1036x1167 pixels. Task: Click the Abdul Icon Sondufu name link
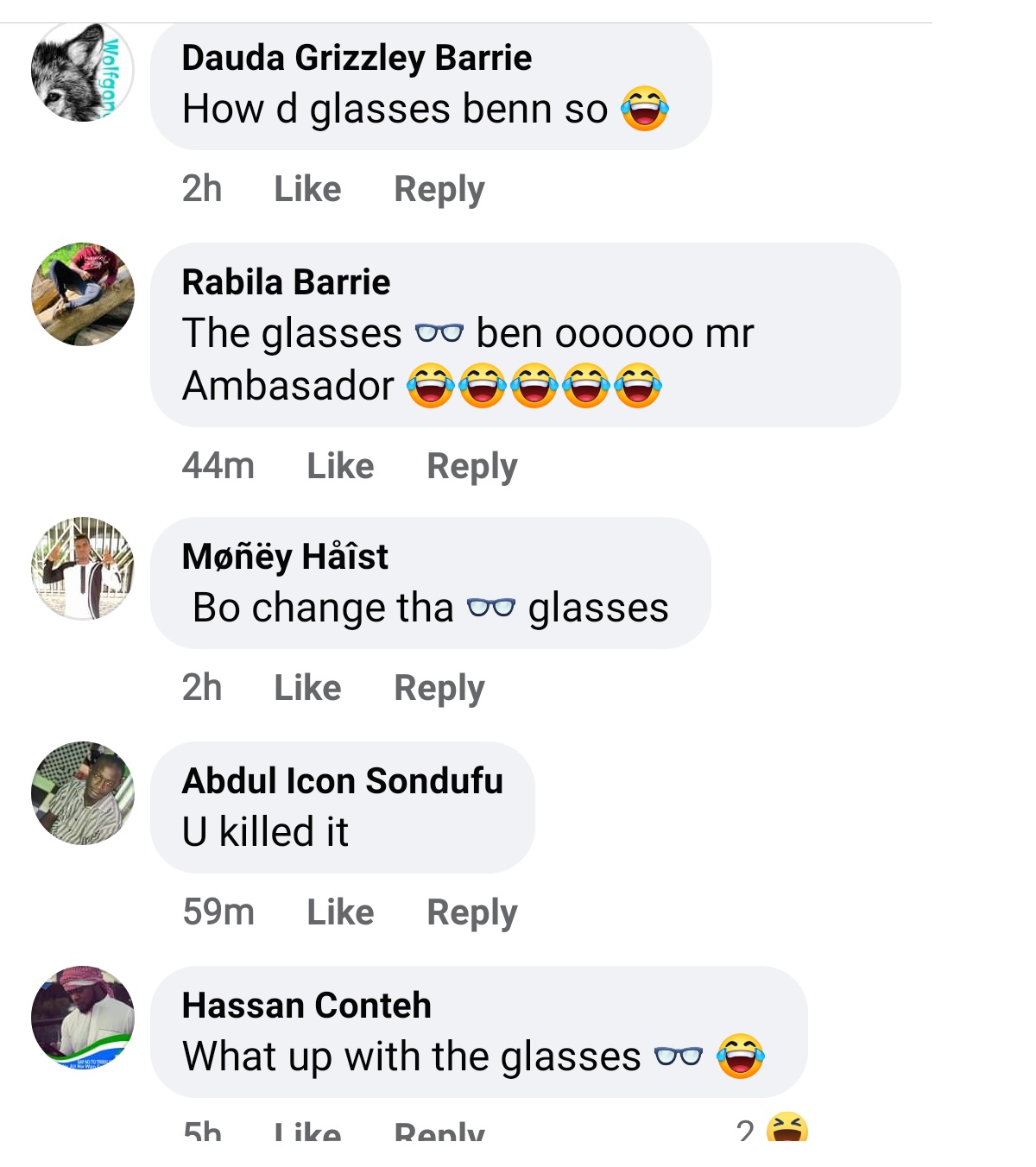342,781
